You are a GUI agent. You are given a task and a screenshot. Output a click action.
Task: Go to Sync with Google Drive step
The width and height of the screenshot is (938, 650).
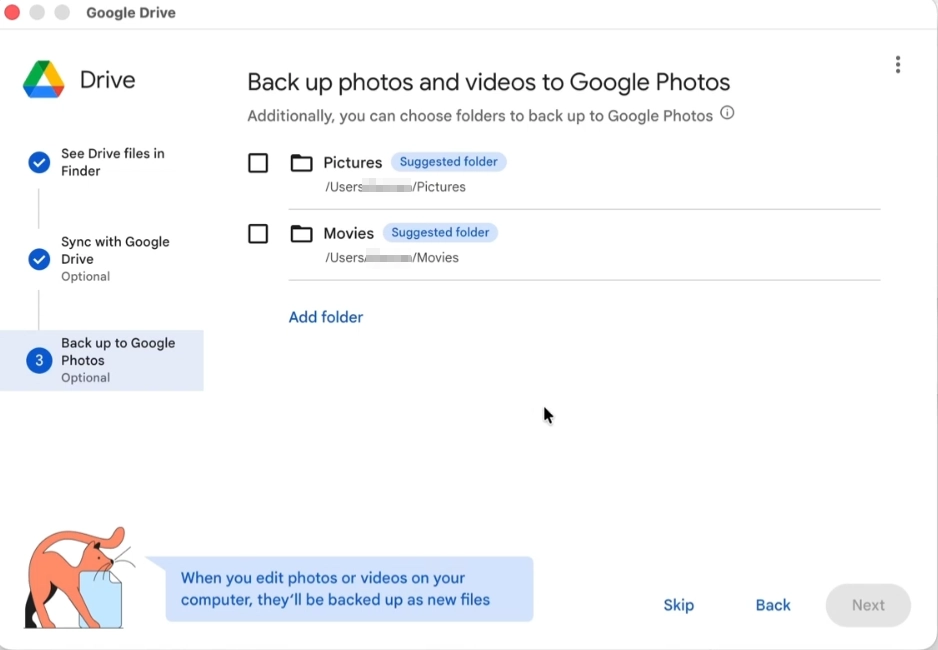115,258
